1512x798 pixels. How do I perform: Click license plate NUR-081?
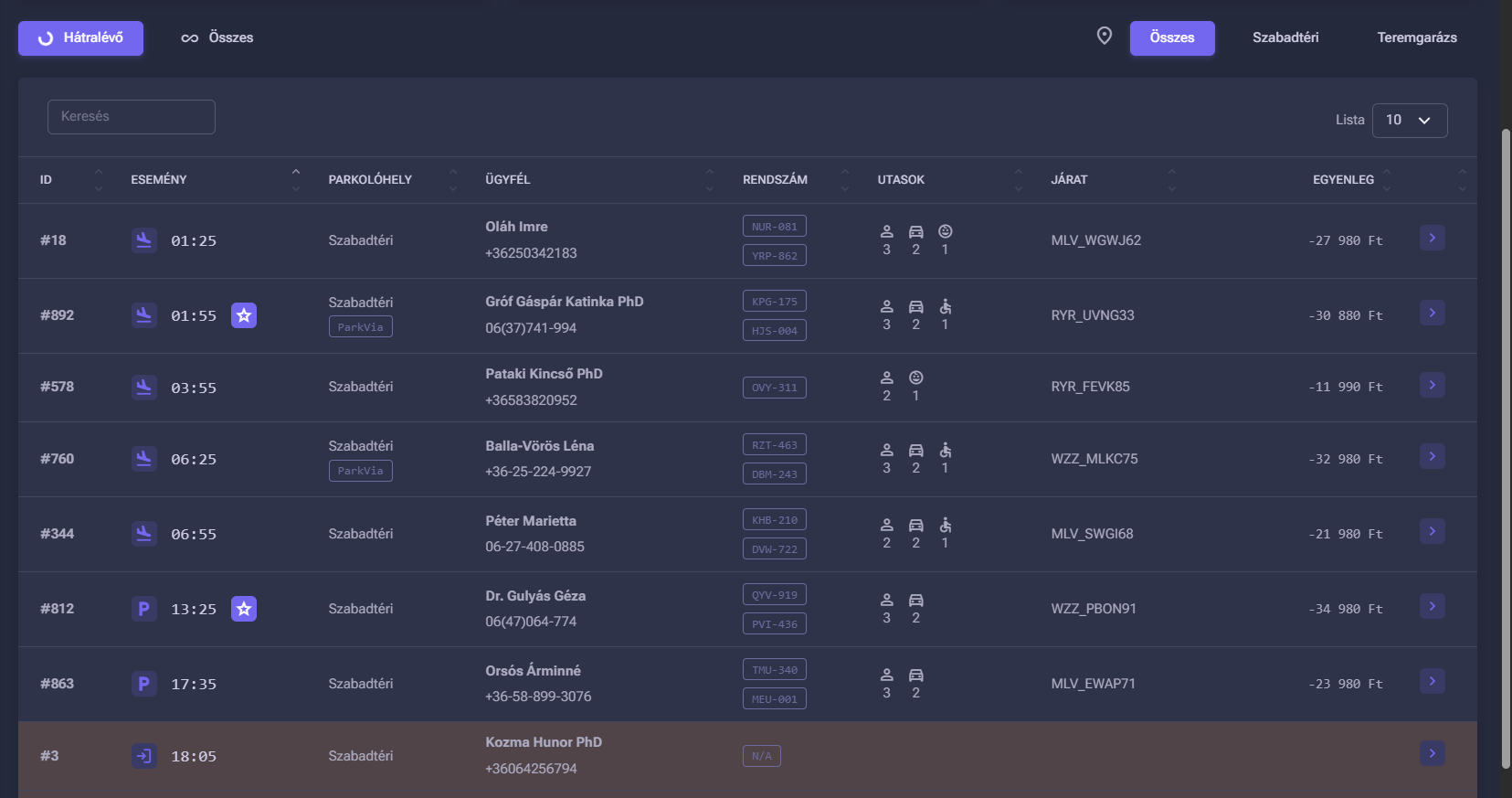pos(775,226)
